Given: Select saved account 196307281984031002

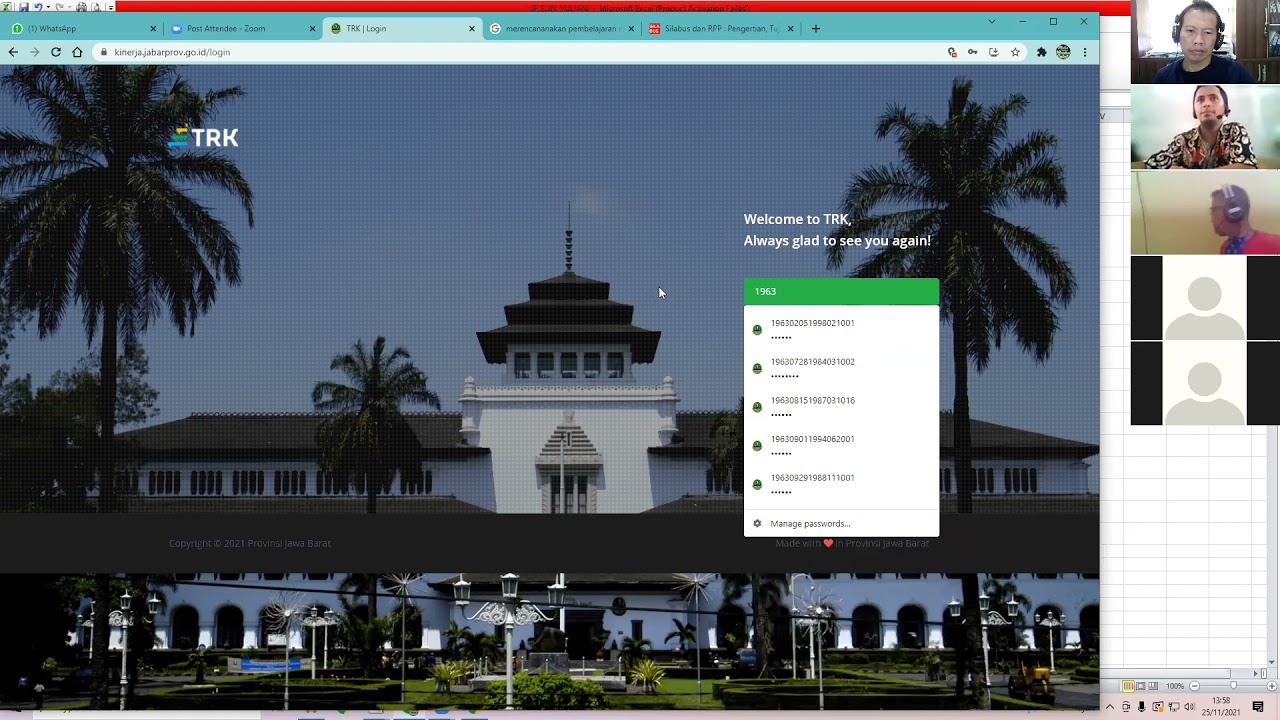Looking at the screenshot, I should pyautogui.click(x=841, y=368).
